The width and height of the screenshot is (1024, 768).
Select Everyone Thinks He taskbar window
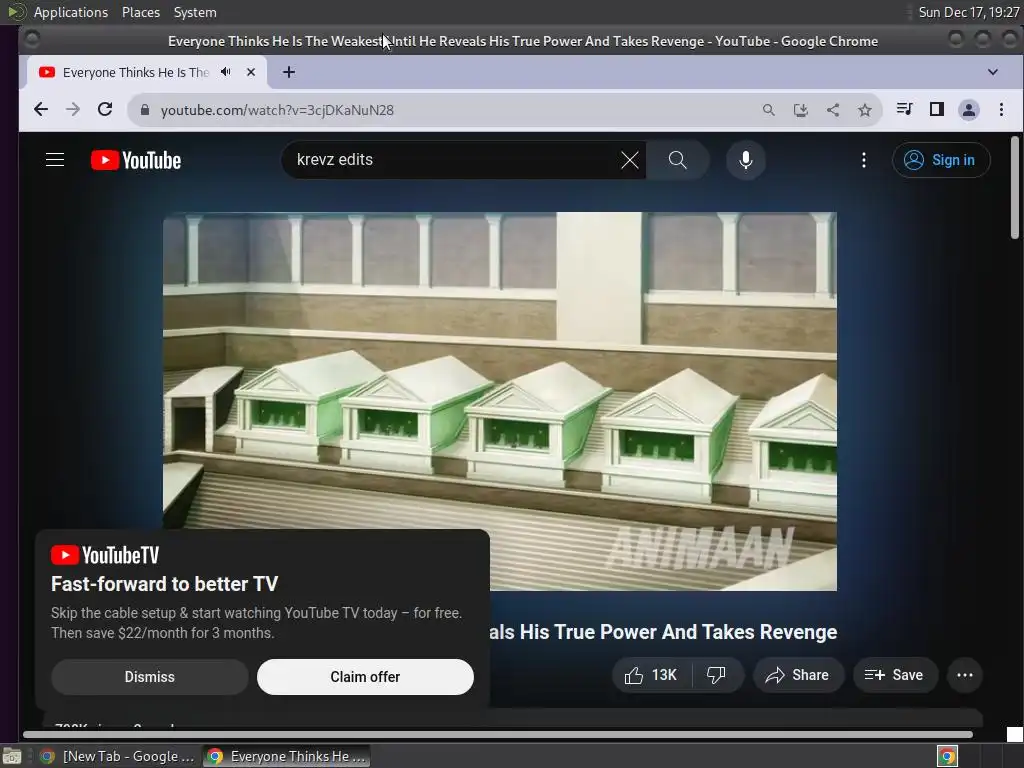coord(286,756)
